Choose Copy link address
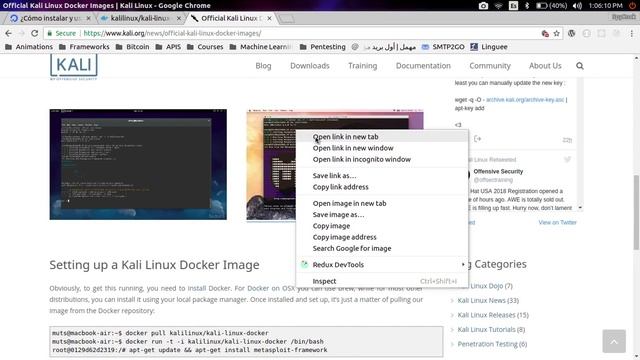640x360 pixels. (x=382, y=187)
